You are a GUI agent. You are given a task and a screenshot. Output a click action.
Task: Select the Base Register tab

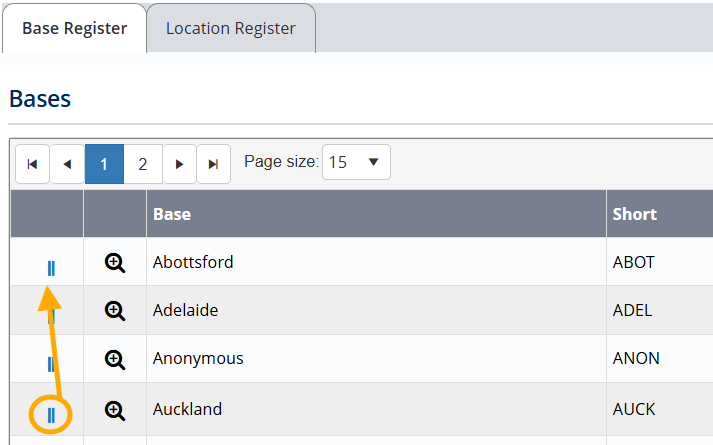[75, 28]
